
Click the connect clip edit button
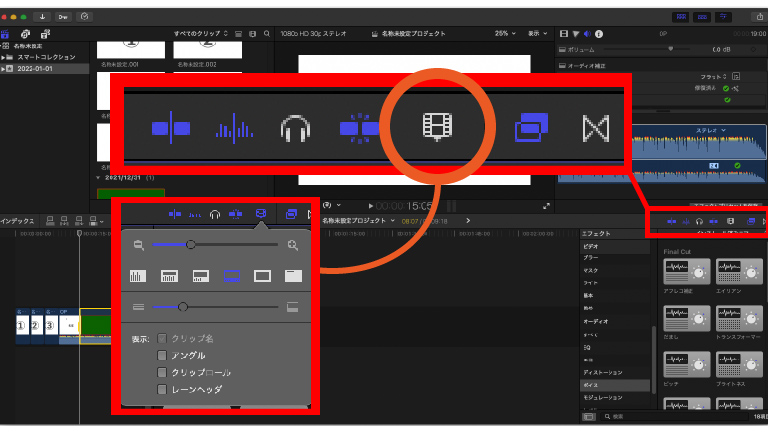pos(50,221)
